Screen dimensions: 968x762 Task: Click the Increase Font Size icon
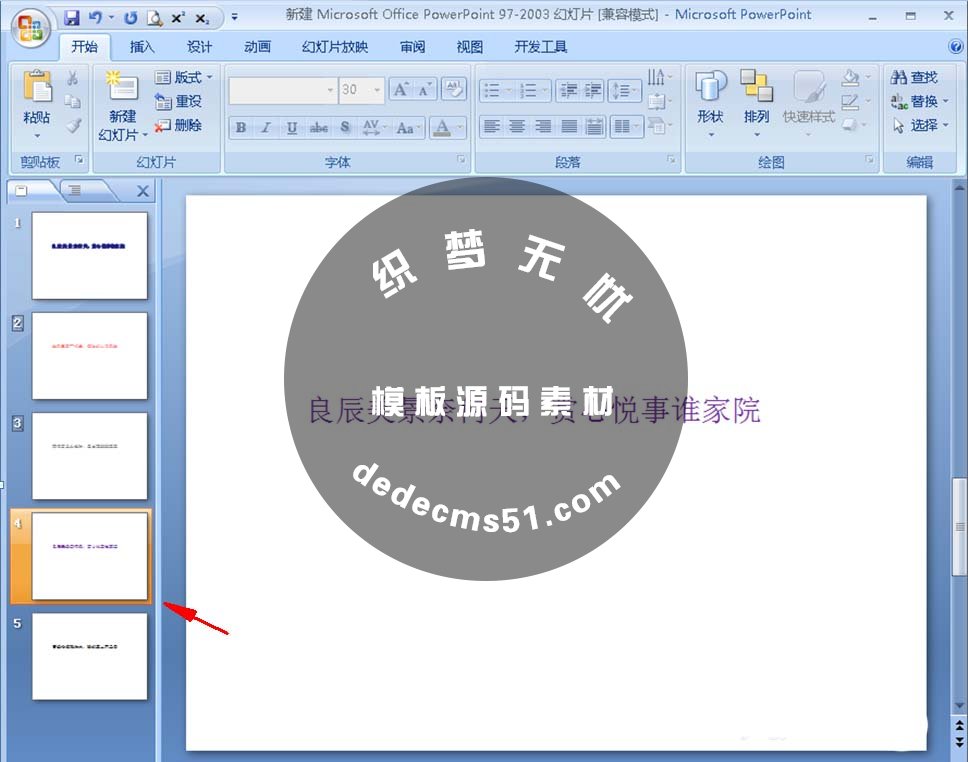tap(404, 89)
